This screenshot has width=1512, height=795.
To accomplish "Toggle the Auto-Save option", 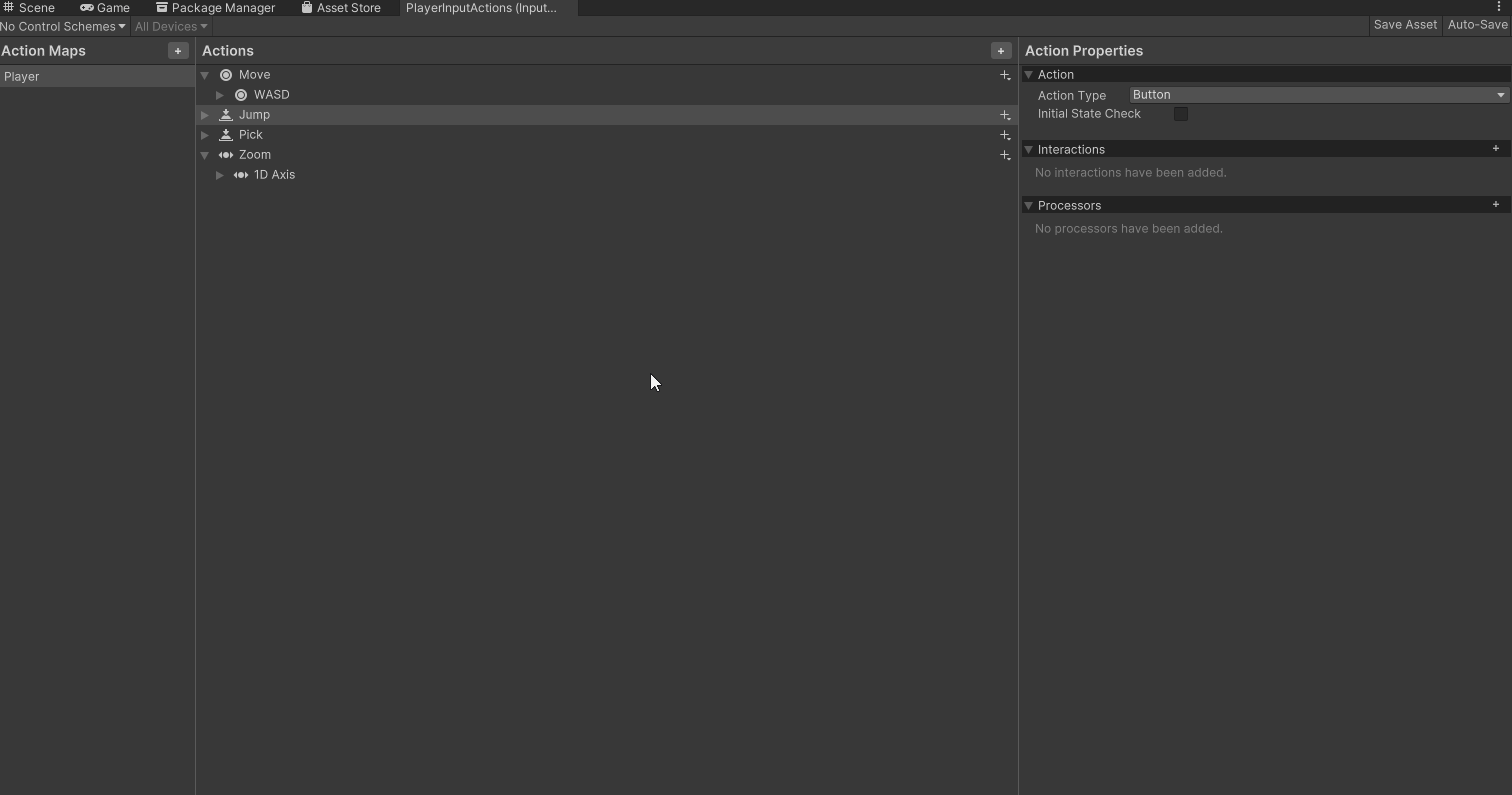I will 1477,25.
